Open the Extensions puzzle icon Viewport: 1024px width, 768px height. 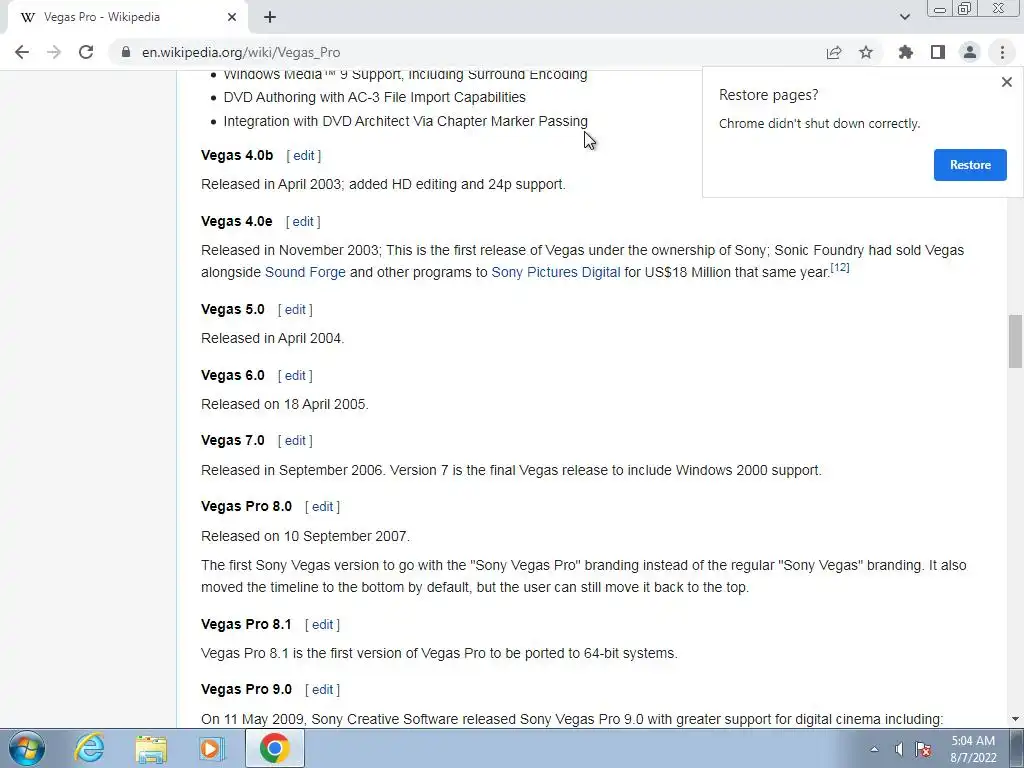[906, 52]
